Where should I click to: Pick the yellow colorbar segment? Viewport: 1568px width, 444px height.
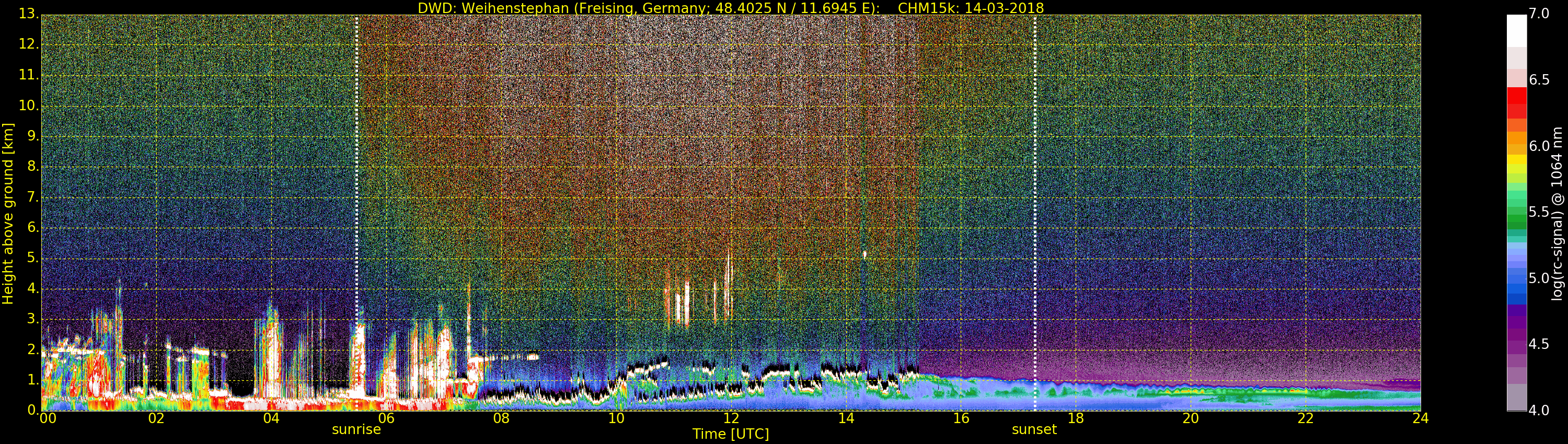click(1516, 160)
